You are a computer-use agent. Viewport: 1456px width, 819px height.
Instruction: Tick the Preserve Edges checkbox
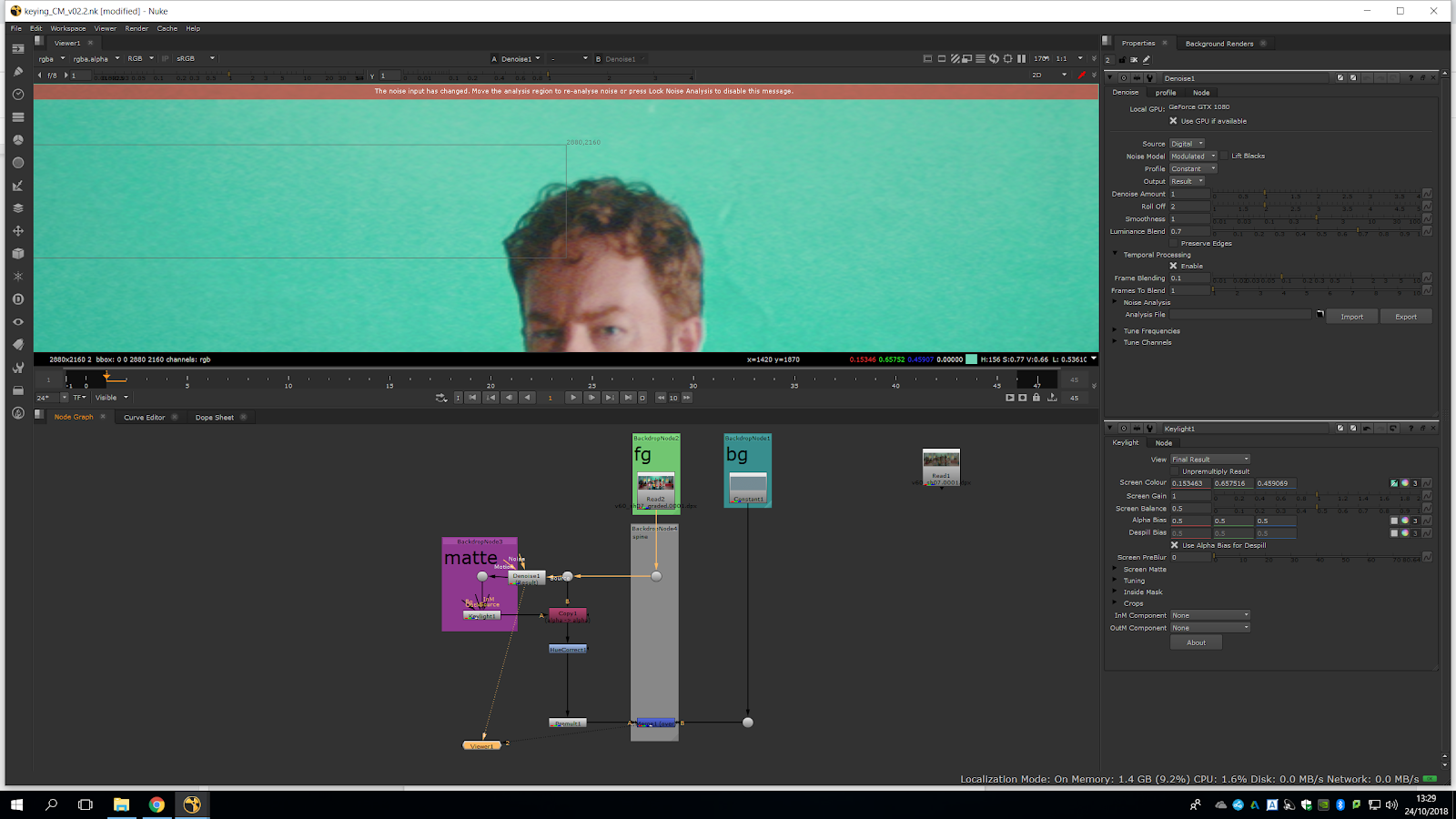[x=1173, y=244]
